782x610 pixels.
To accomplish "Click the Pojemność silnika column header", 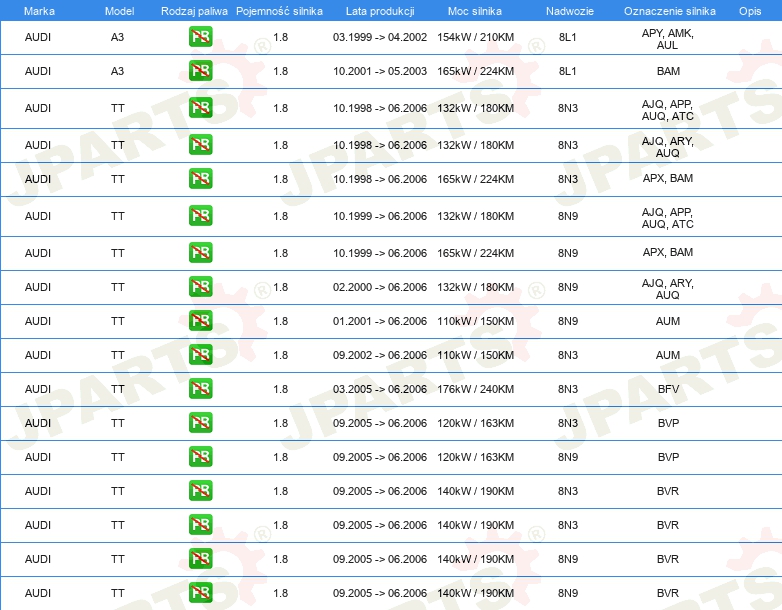I will [279, 11].
